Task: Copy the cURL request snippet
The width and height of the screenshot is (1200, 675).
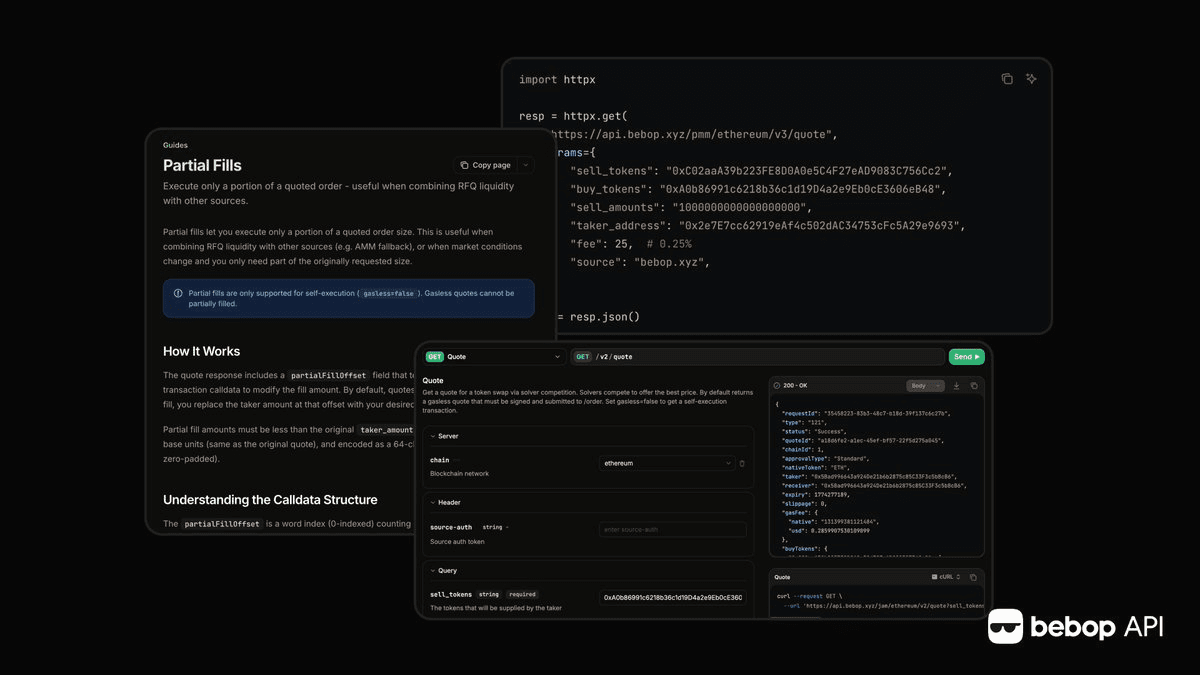Action: [x=973, y=577]
